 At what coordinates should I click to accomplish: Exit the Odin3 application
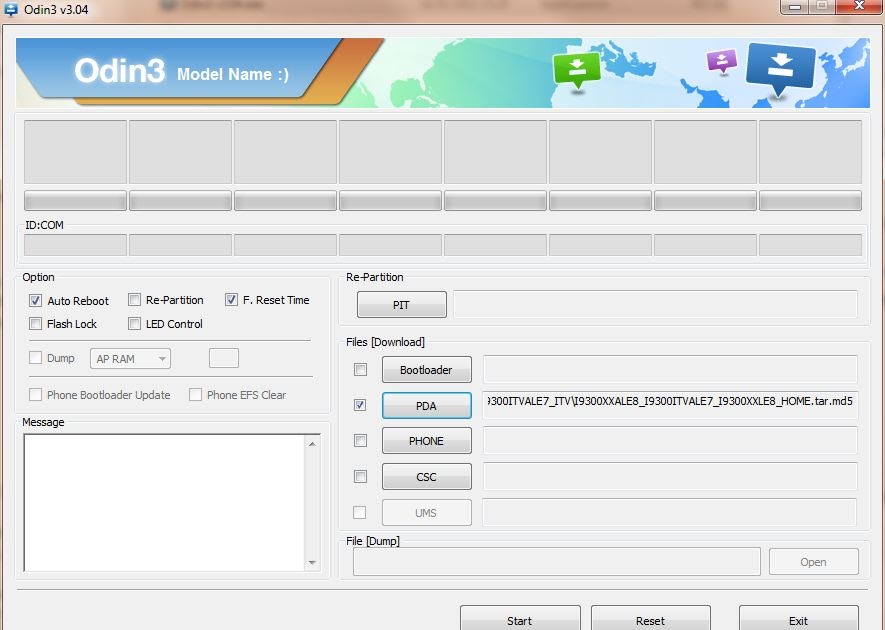pos(799,619)
